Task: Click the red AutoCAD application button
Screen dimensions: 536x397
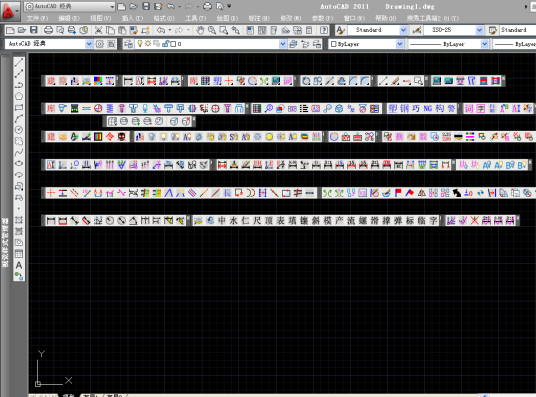Action: click(x=9, y=11)
